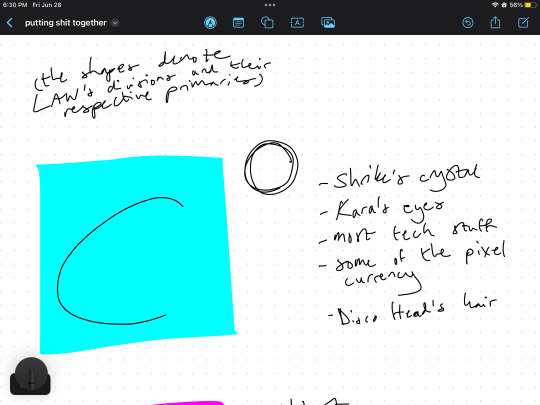Select the pen drawing tool icon

click(x=210, y=23)
